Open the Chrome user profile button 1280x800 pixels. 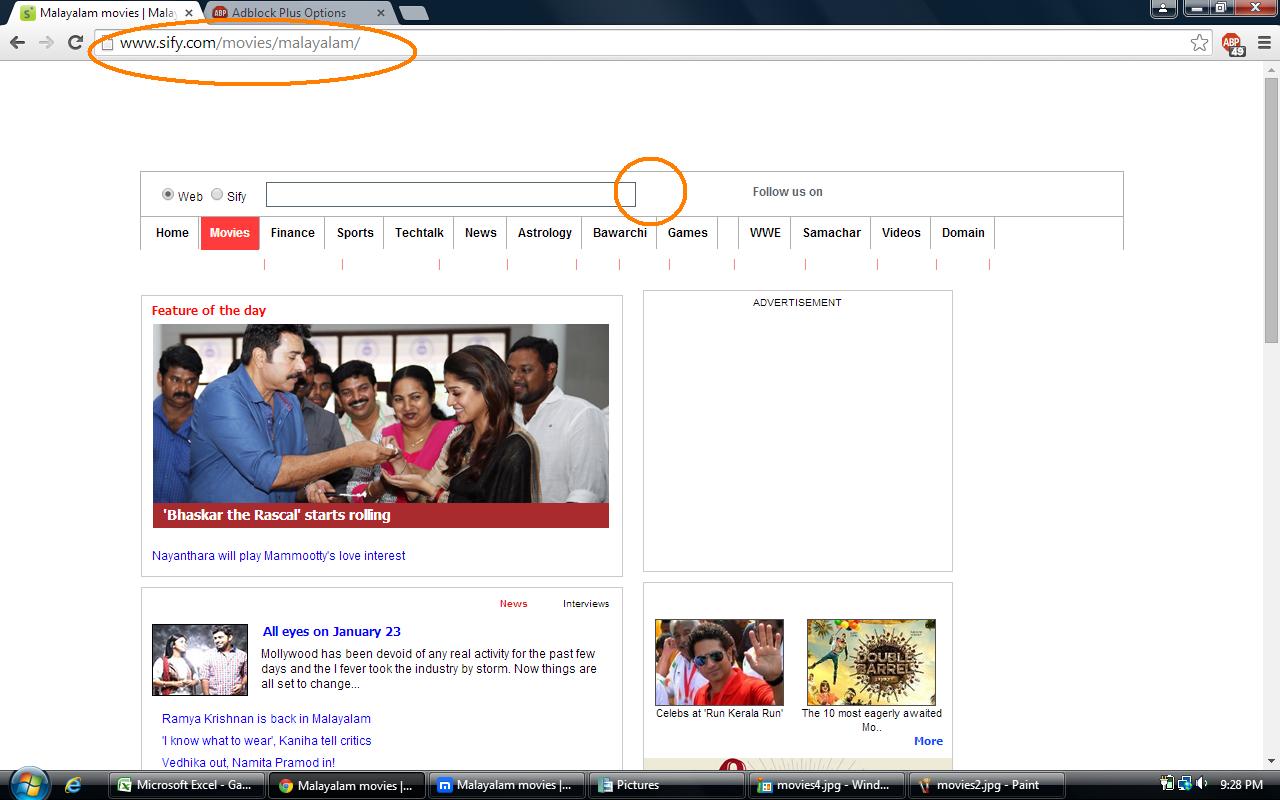(x=1163, y=8)
